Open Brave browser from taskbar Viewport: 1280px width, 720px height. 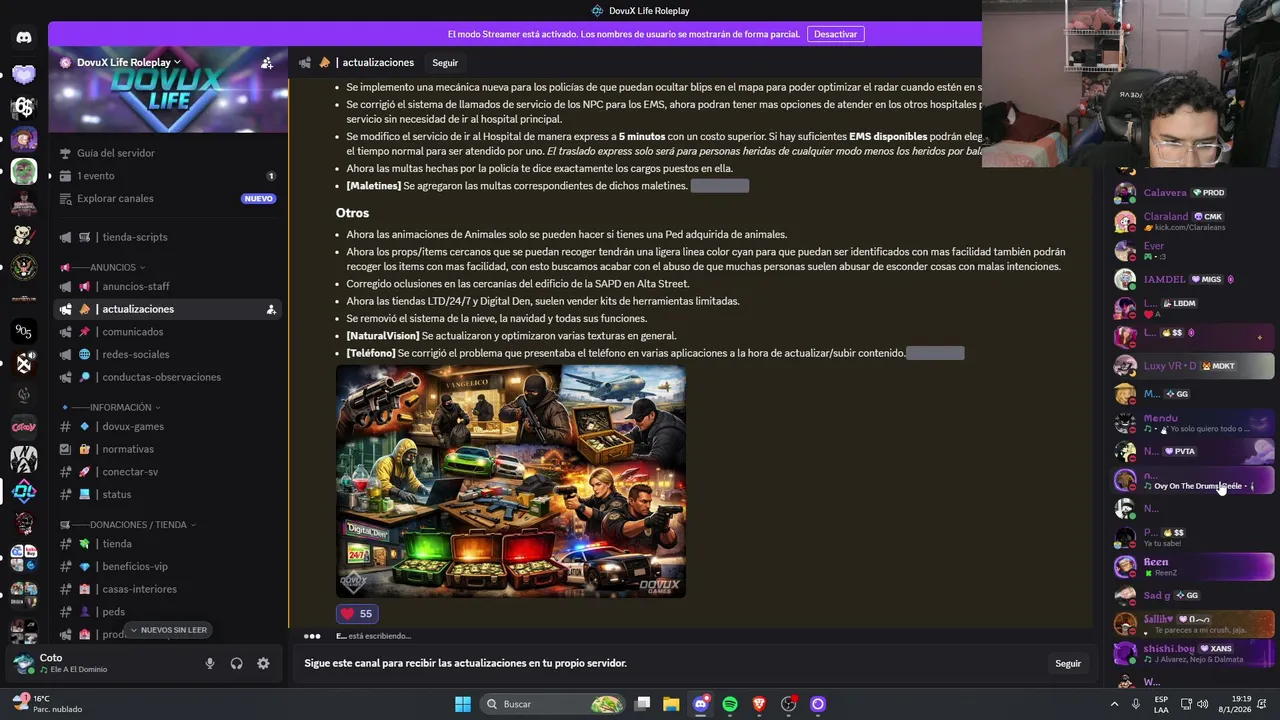pos(759,704)
